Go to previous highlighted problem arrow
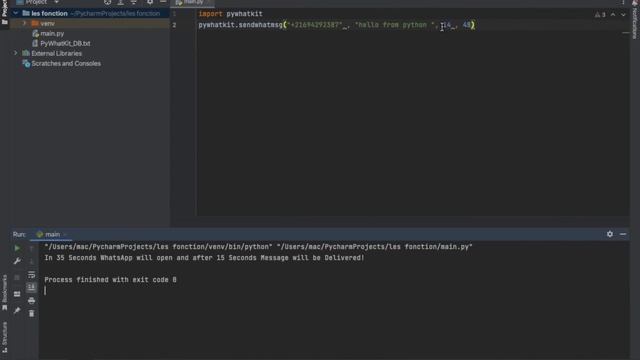 [613, 15]
